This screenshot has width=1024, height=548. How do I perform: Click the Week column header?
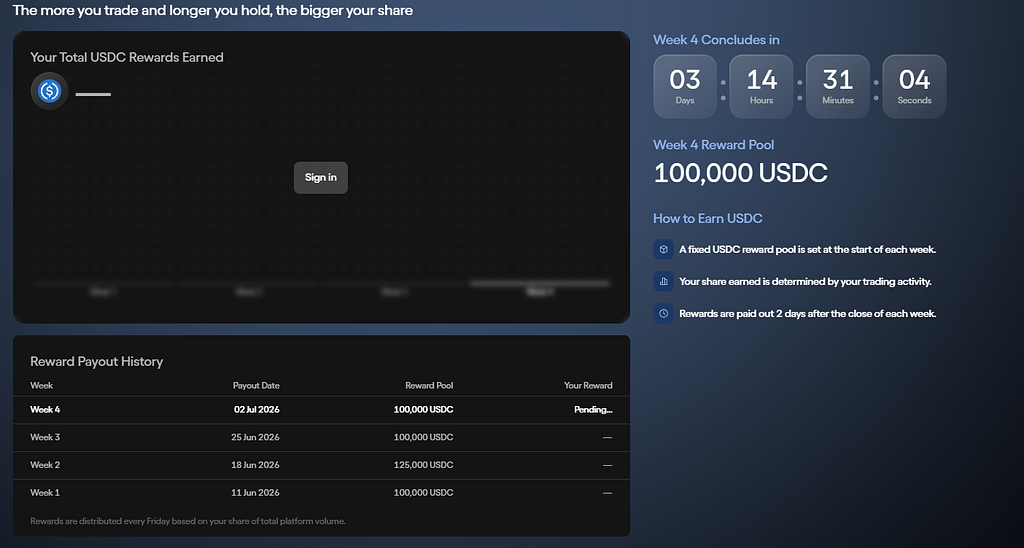[42, 385]
